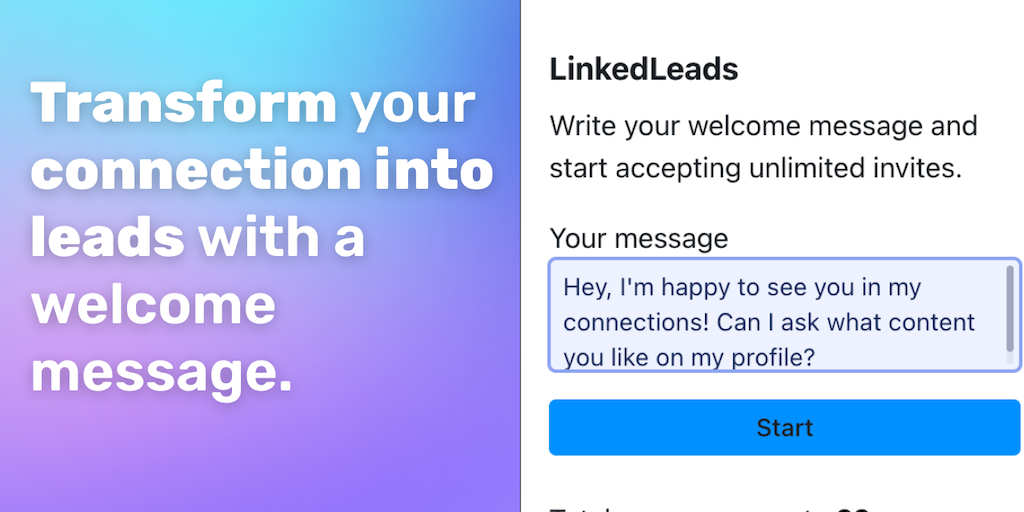Click "message." at the end of the headline
Image resolution: width=1024 pixels, height=512 pixels.
161,371
